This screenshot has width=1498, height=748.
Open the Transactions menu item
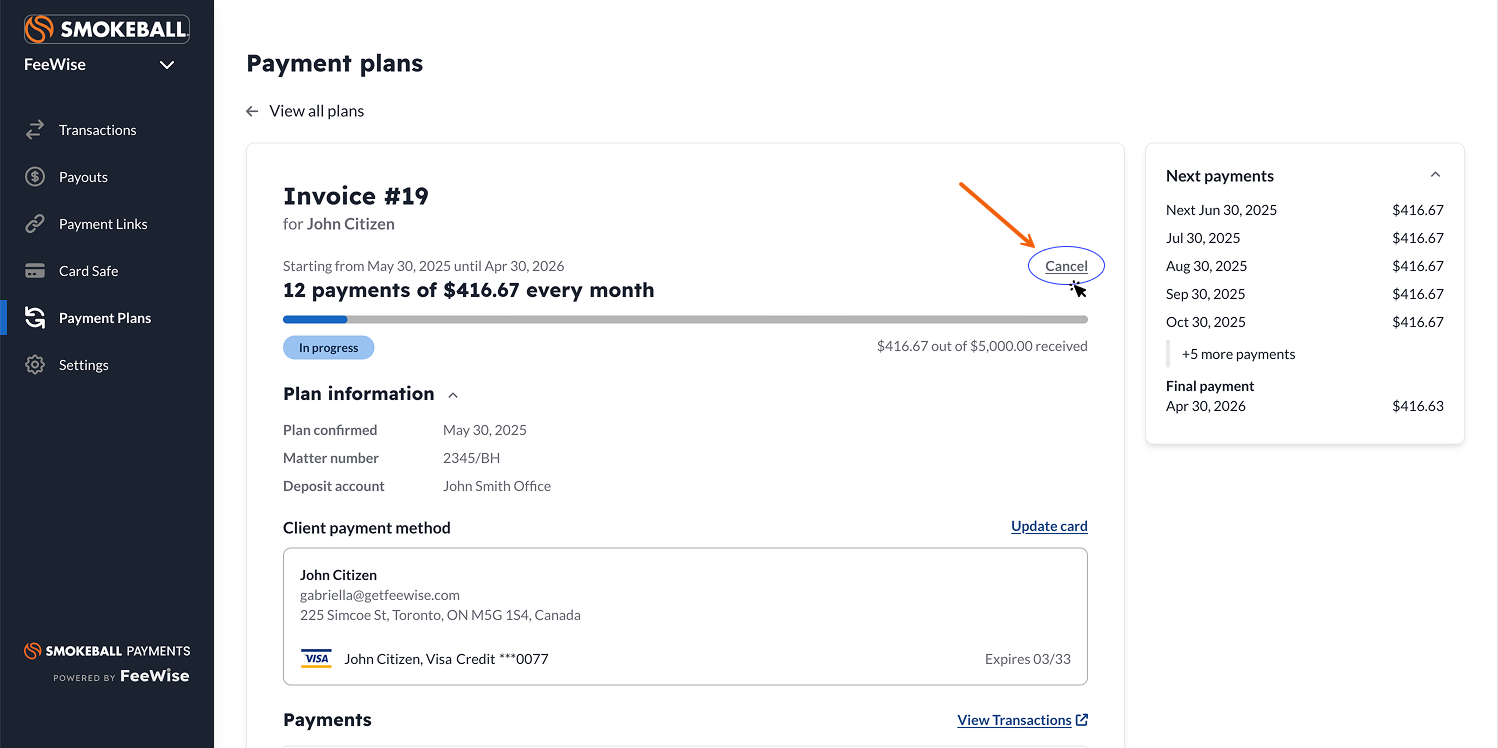[97, 130]
